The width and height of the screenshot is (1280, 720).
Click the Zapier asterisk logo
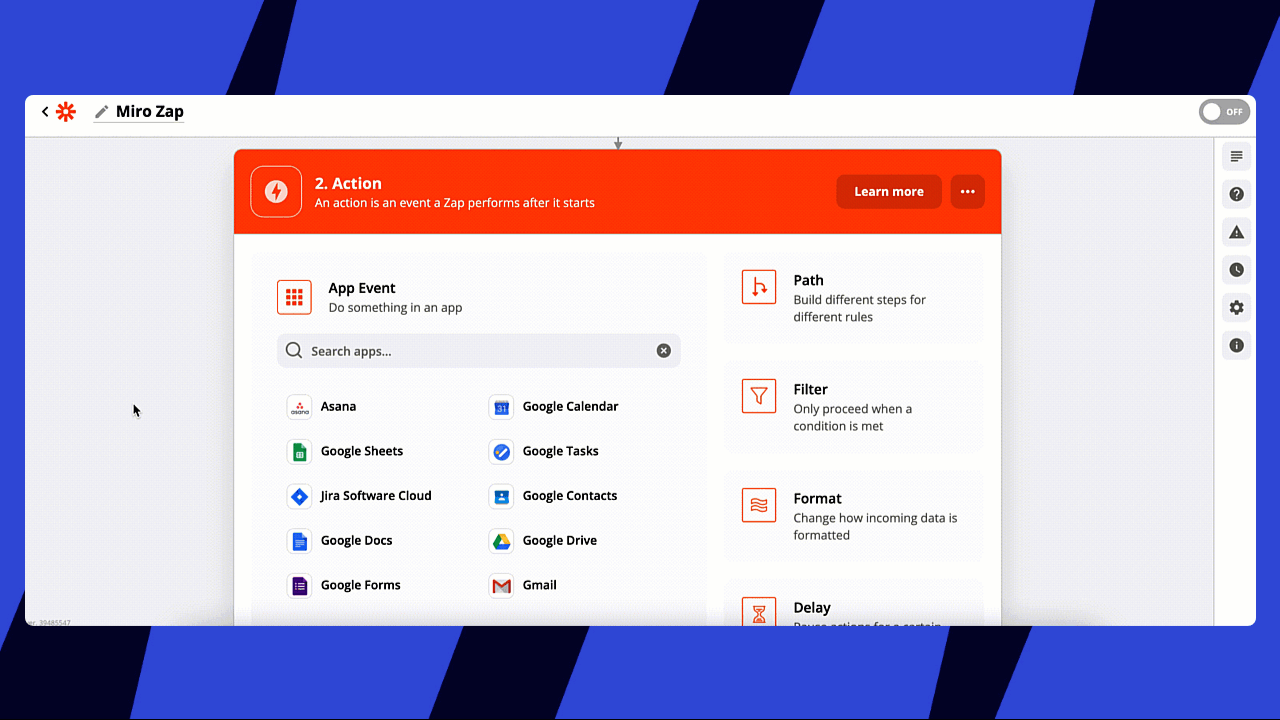(x=66, y=112)
